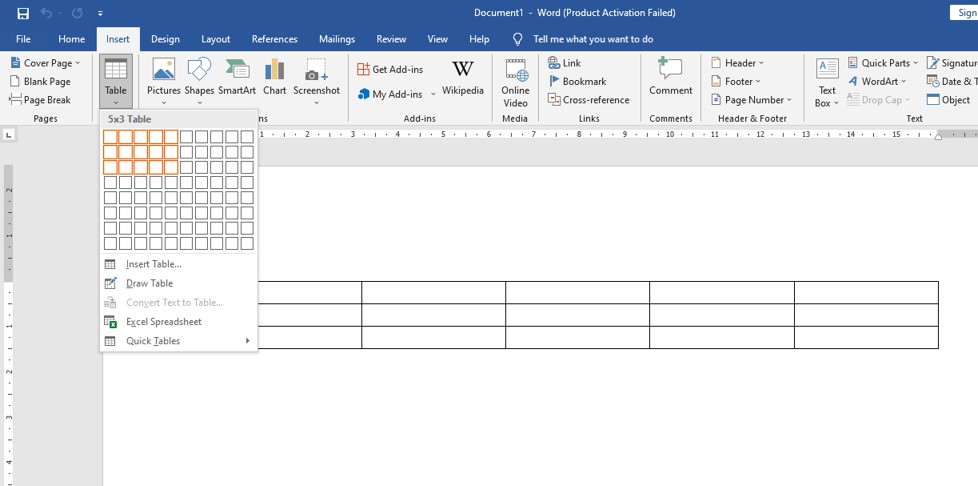This screenshot has height=486, width=978.
Task: Open the Mailings tab
Action: 337,39
